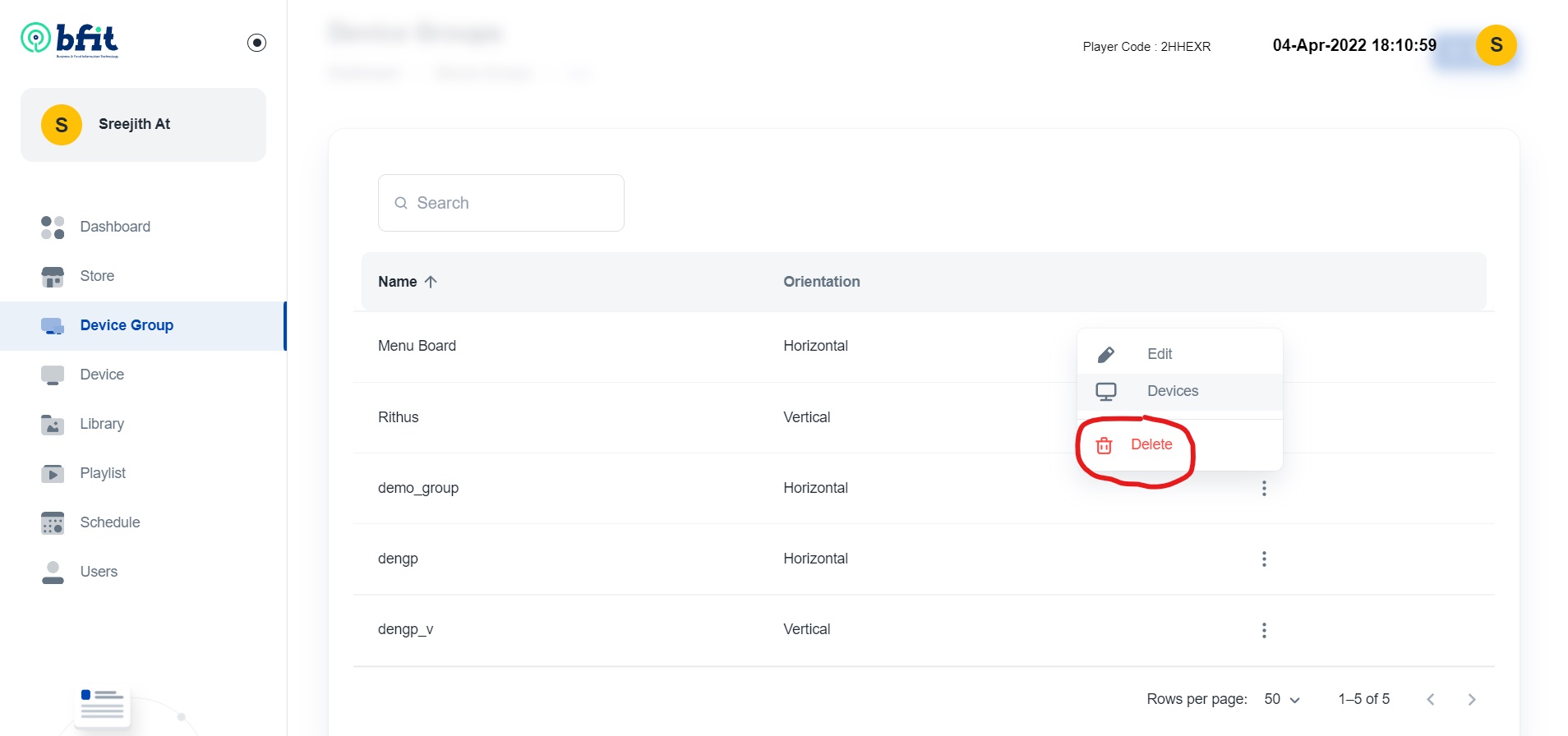
Task: Open Rows per page dropdown showing 50
Action: tap(1282, 699)
